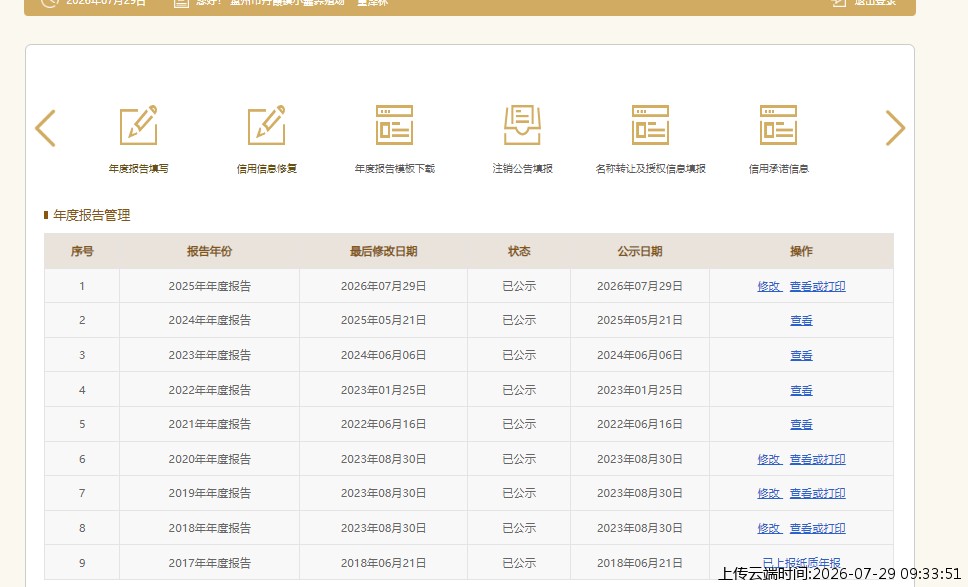The width and height of the screenshot is (968, 587).
Task: Click 查看或打印 for the 2019年年度报告
Action: (817, 493)
